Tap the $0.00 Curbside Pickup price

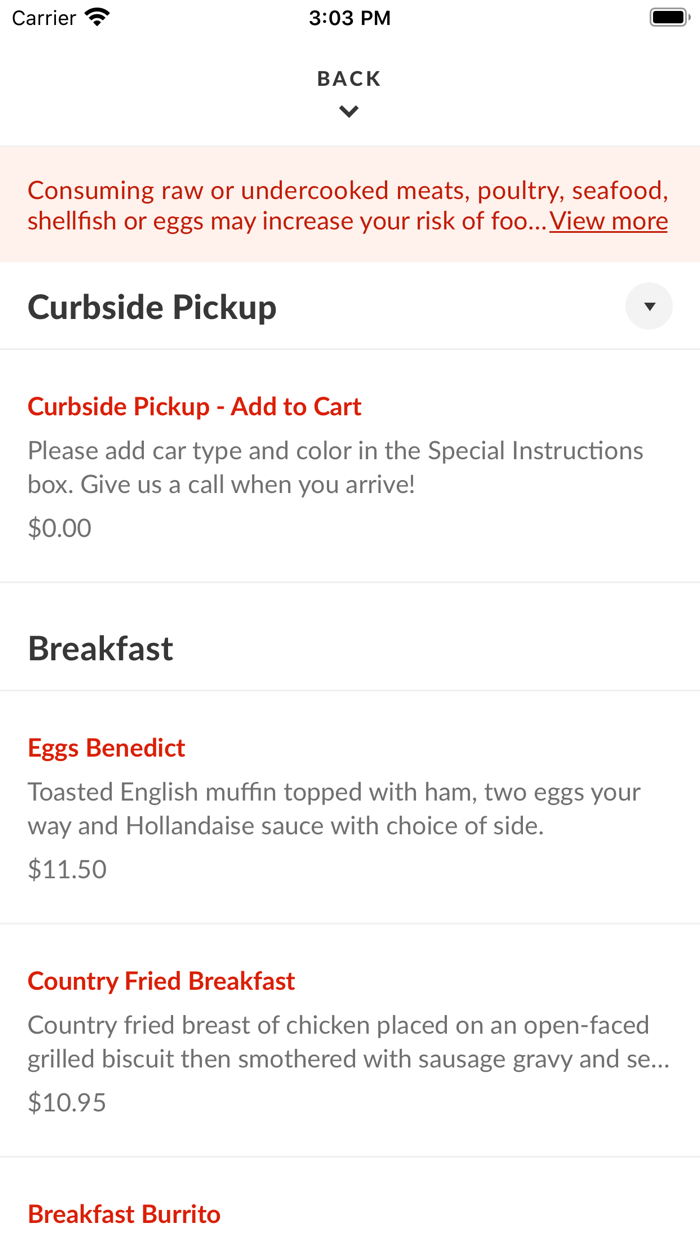click(x=59, y=527)
